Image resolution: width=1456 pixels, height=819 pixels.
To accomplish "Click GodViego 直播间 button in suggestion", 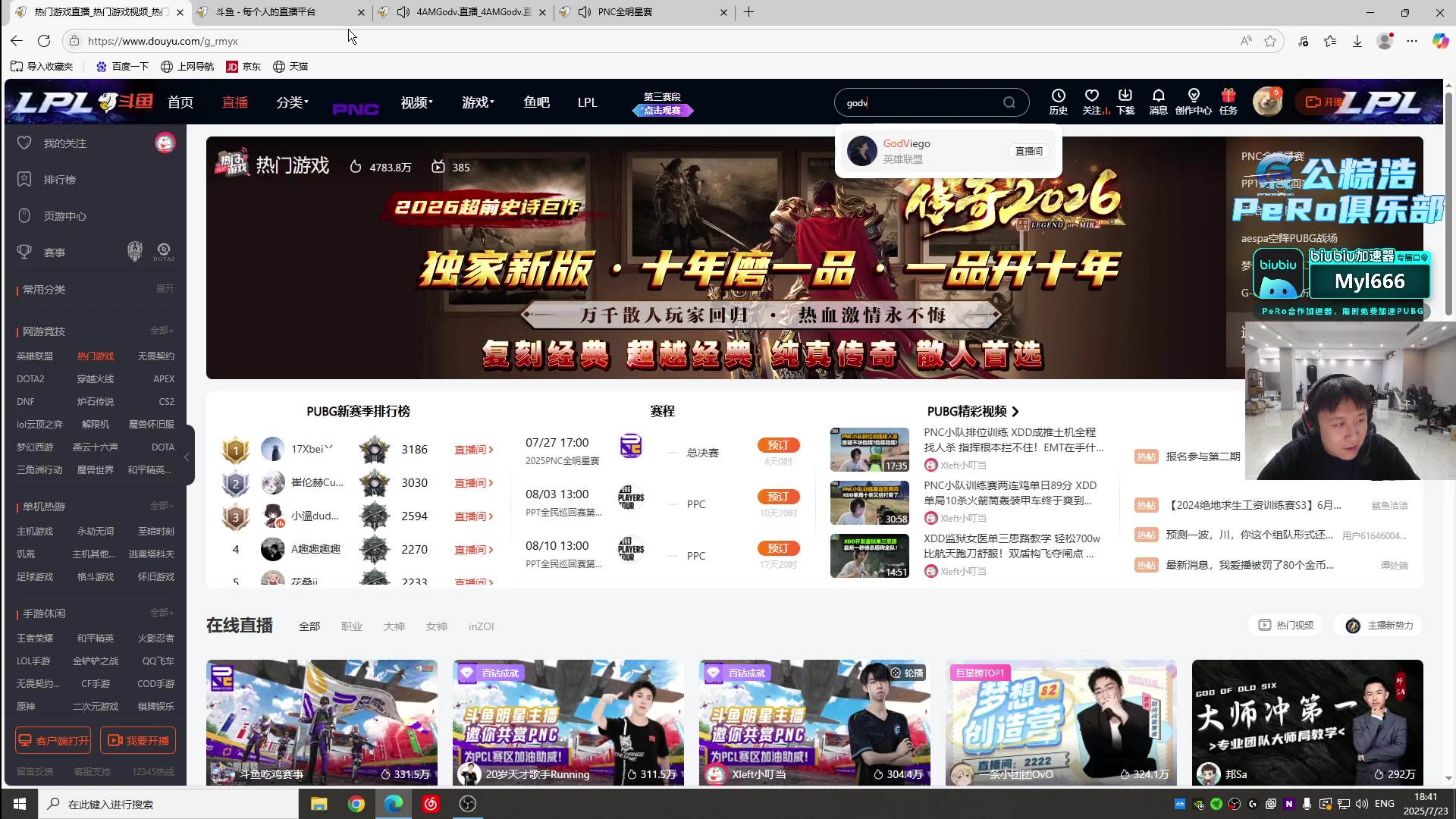I will click(x=1029, y=151).
